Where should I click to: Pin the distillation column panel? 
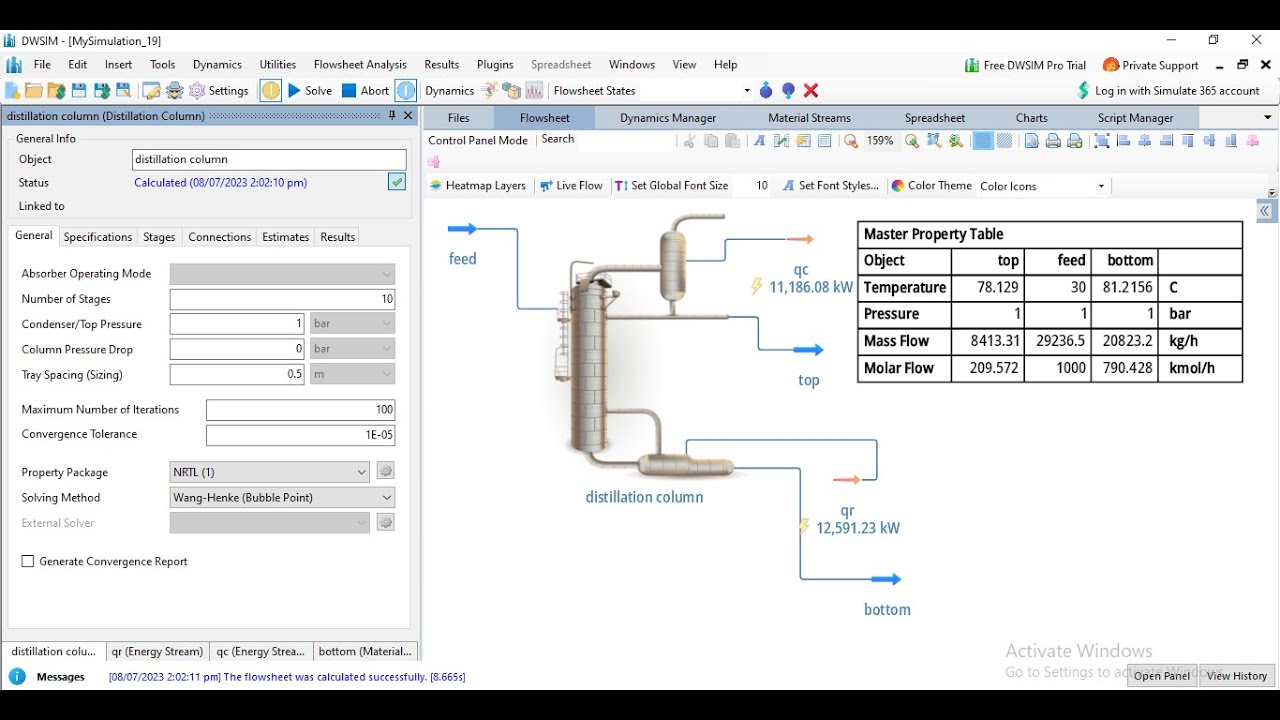[392, 116]
